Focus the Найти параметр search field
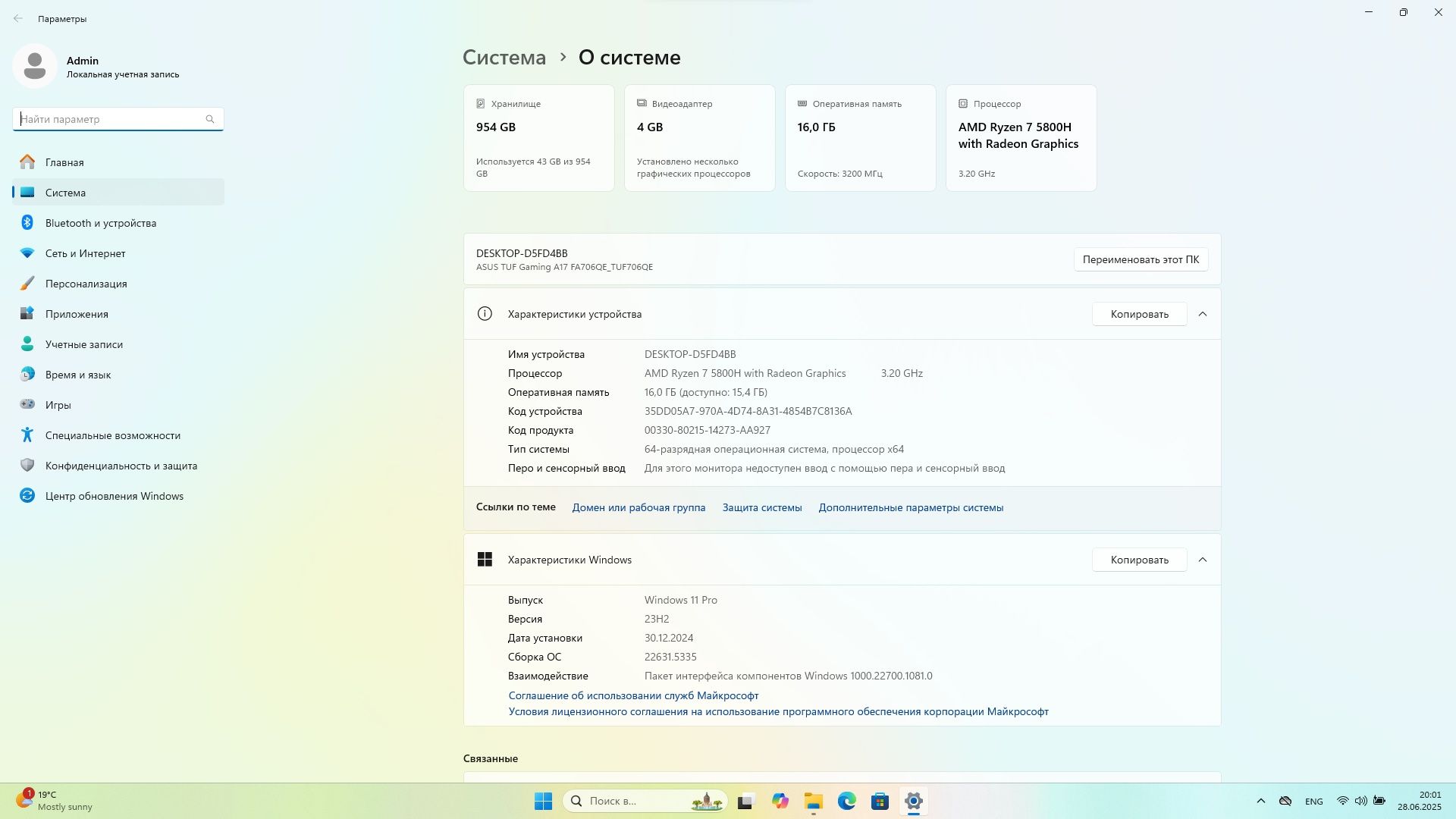The image size is (1456, 819). pos(118,119)
